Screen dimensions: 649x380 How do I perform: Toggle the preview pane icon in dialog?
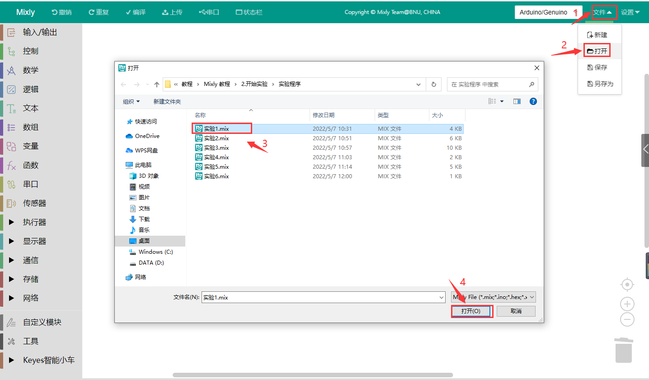pyautogui.click(x=517, y=101)
